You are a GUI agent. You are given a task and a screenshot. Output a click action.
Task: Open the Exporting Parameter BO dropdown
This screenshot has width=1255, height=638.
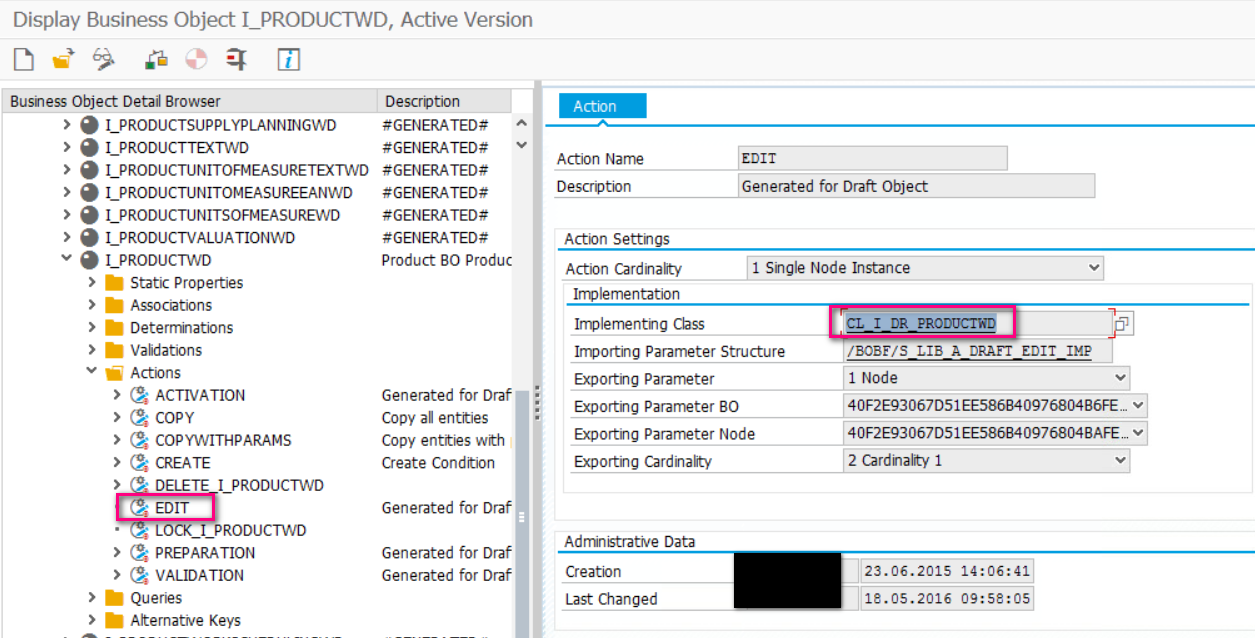tap(1138, 406)
